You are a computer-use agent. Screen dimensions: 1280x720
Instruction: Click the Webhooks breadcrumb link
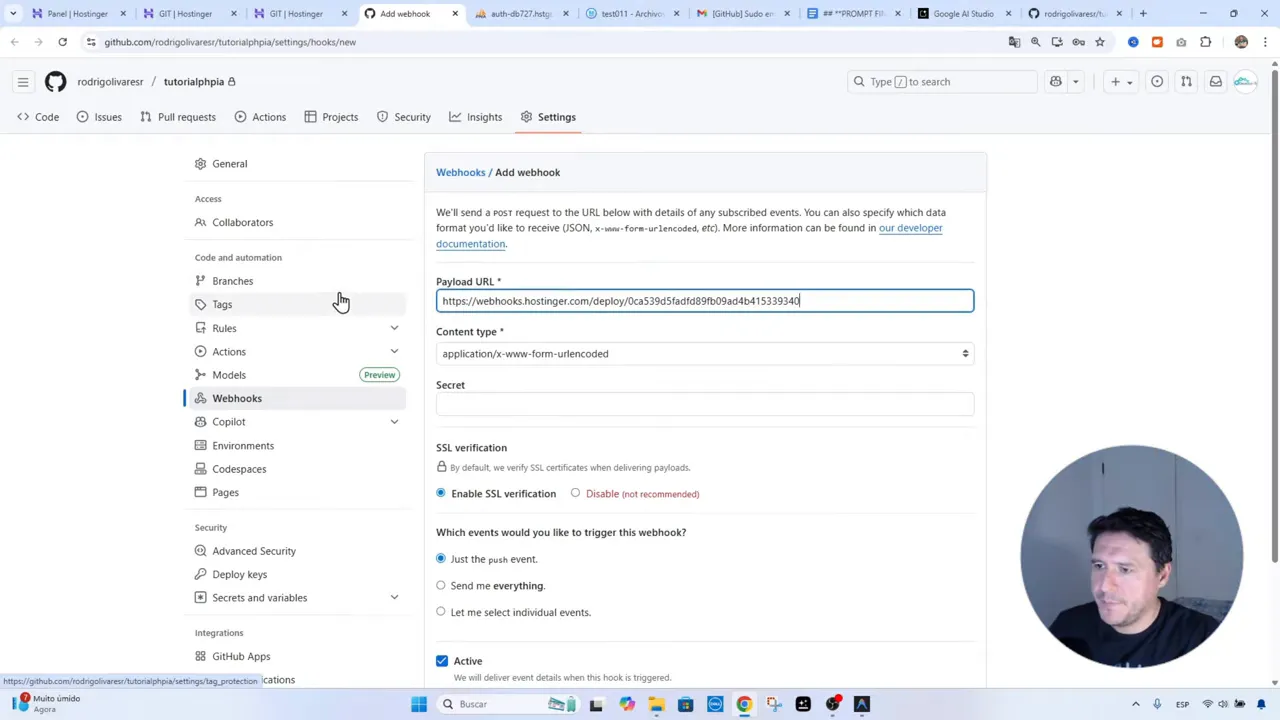[x=460, y=172]
